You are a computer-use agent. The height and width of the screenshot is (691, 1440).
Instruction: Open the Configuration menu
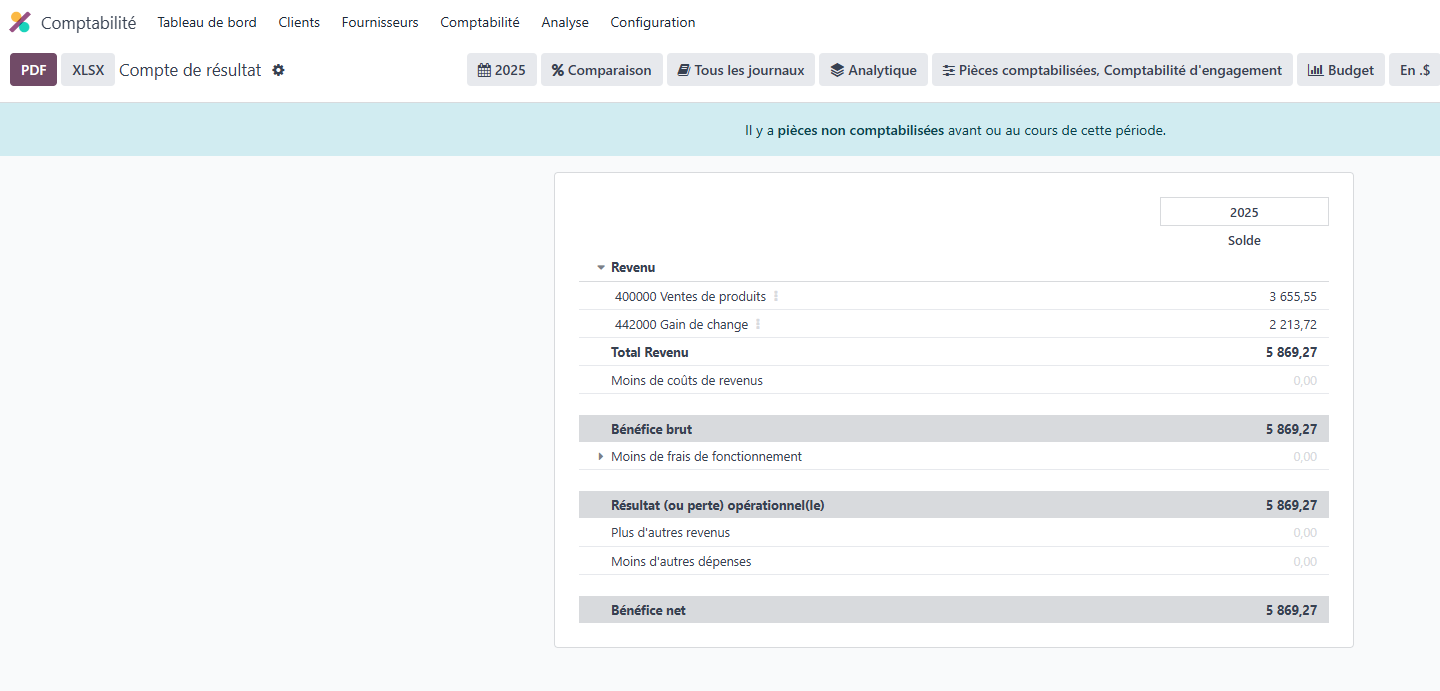coord(653,22)
